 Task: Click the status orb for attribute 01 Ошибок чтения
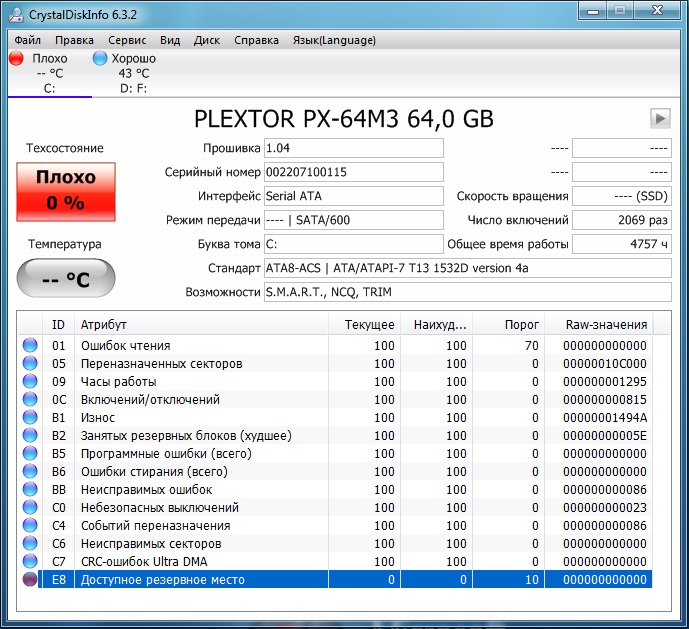coord(30,345)
